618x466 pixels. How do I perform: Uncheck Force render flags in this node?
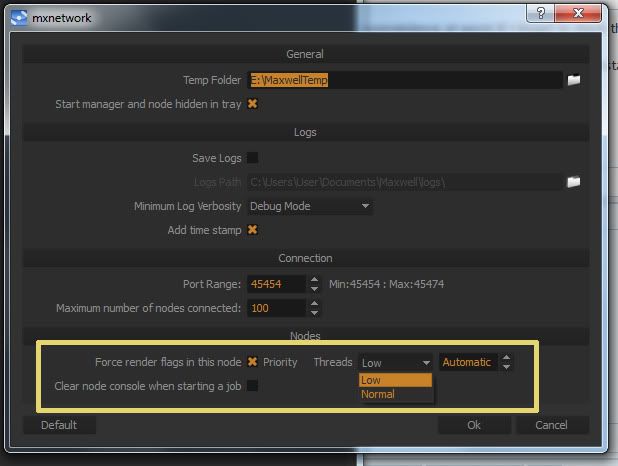point(252,362)
